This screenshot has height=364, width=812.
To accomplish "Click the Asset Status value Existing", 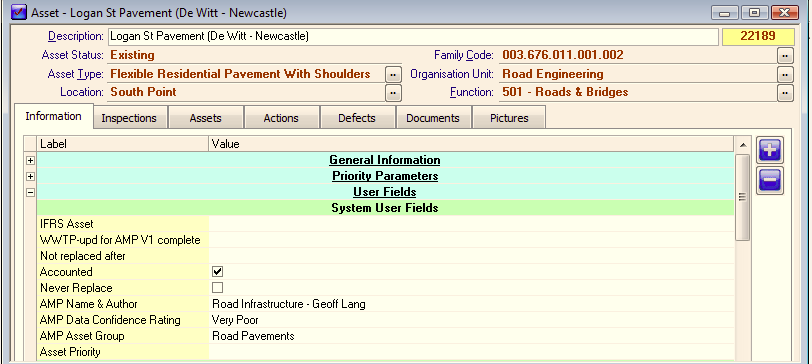I will (133, 55).
